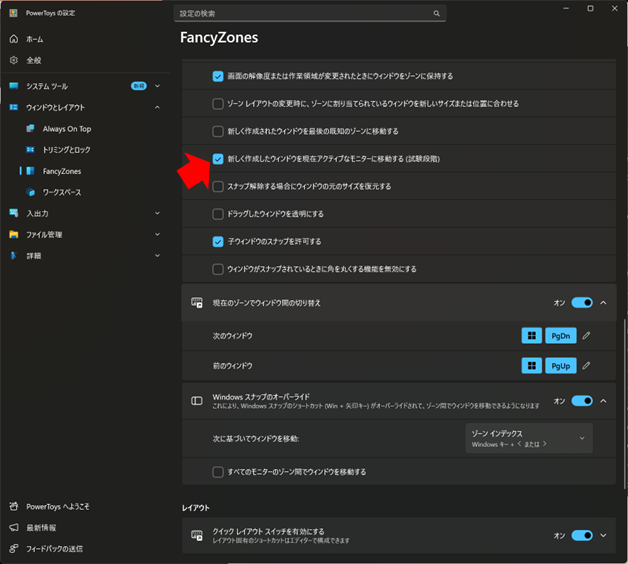Check すべてのモニターのゾーン間でウィンドウを移動する

coord(218,472)
